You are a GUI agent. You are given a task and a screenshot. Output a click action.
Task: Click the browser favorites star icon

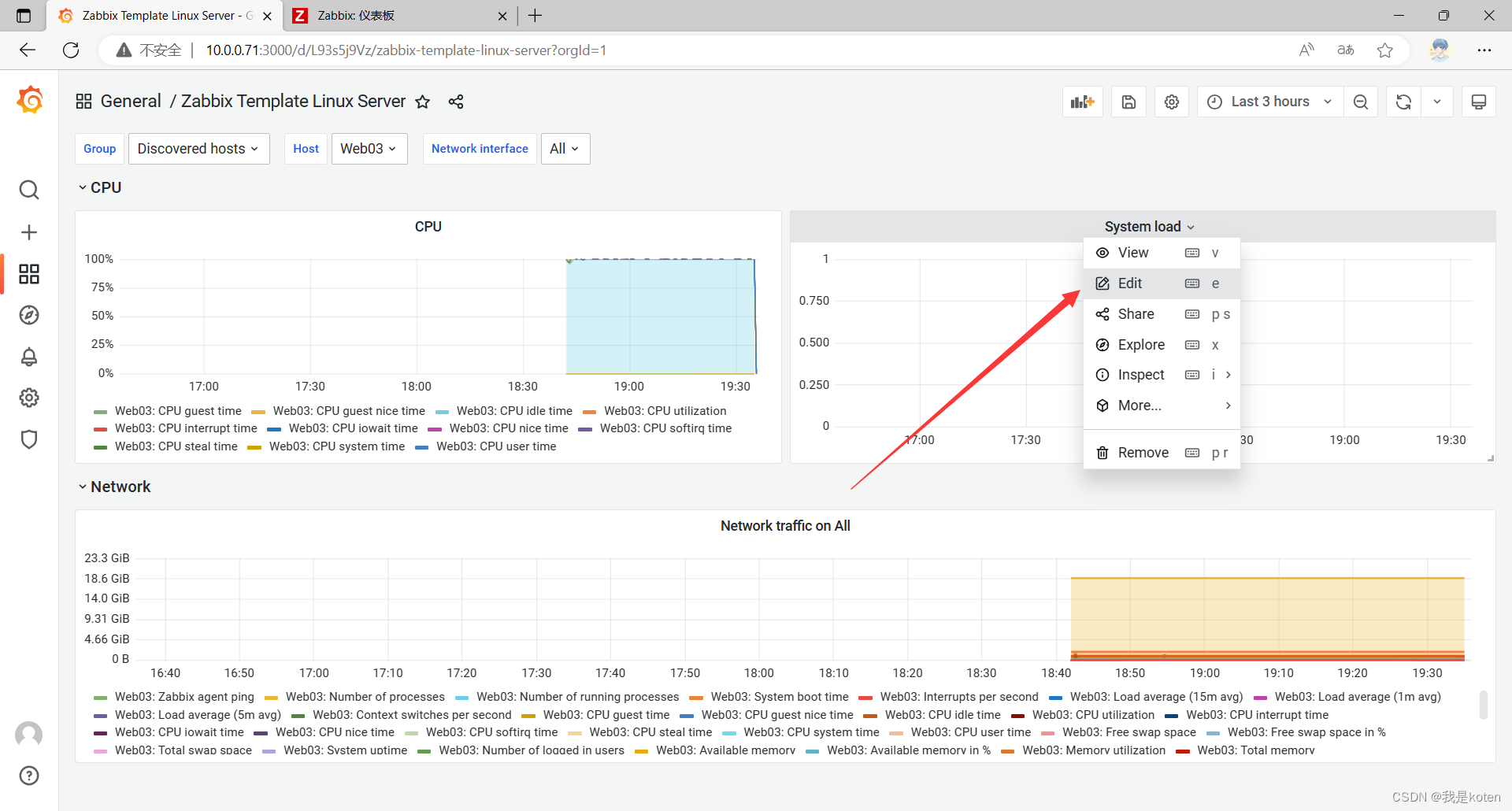(1385, 50)
